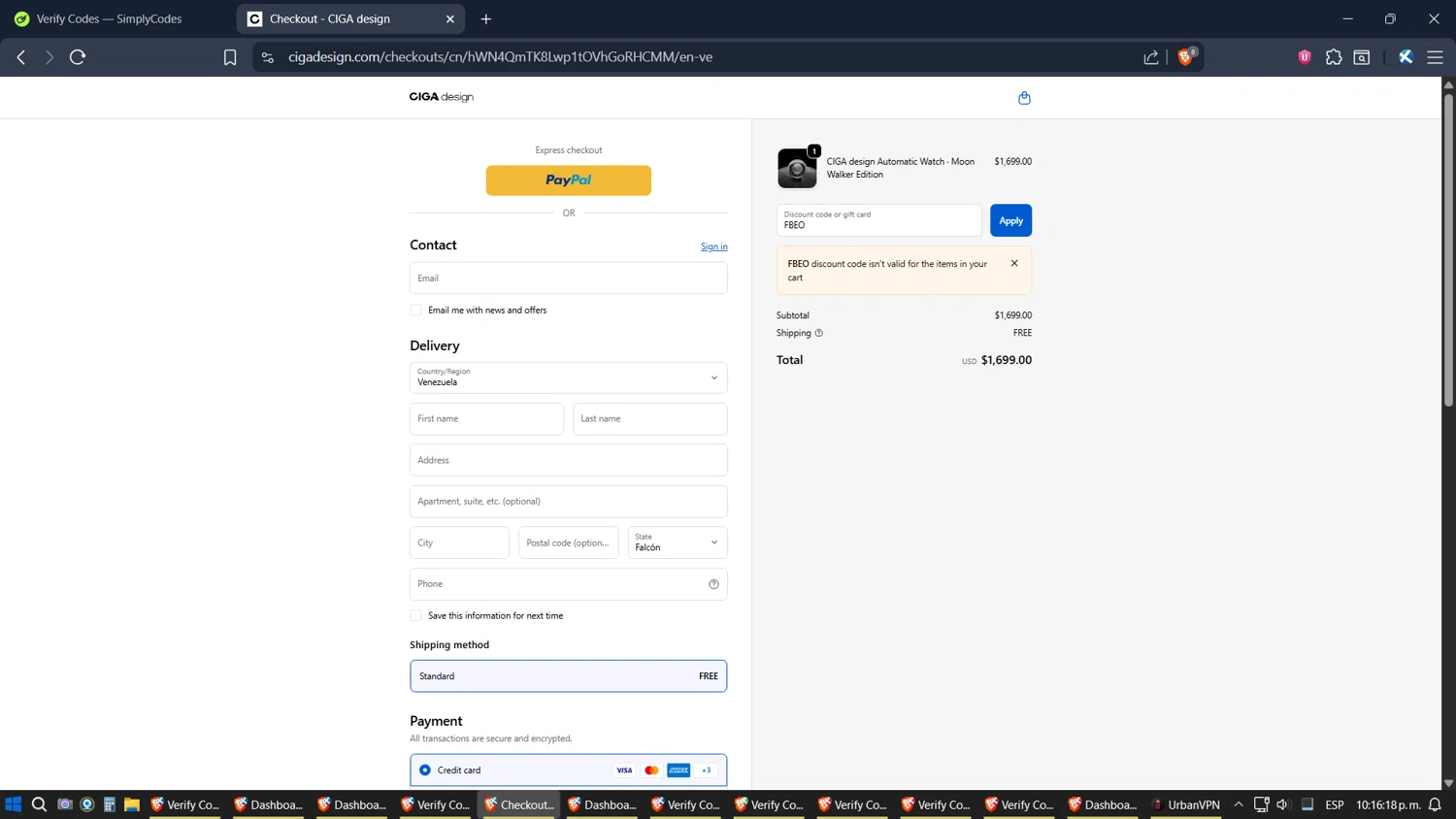The width and height of the screenshot is (1456, 819).
Task: Open the browser hamburger menu
Action: (1435, 57)
